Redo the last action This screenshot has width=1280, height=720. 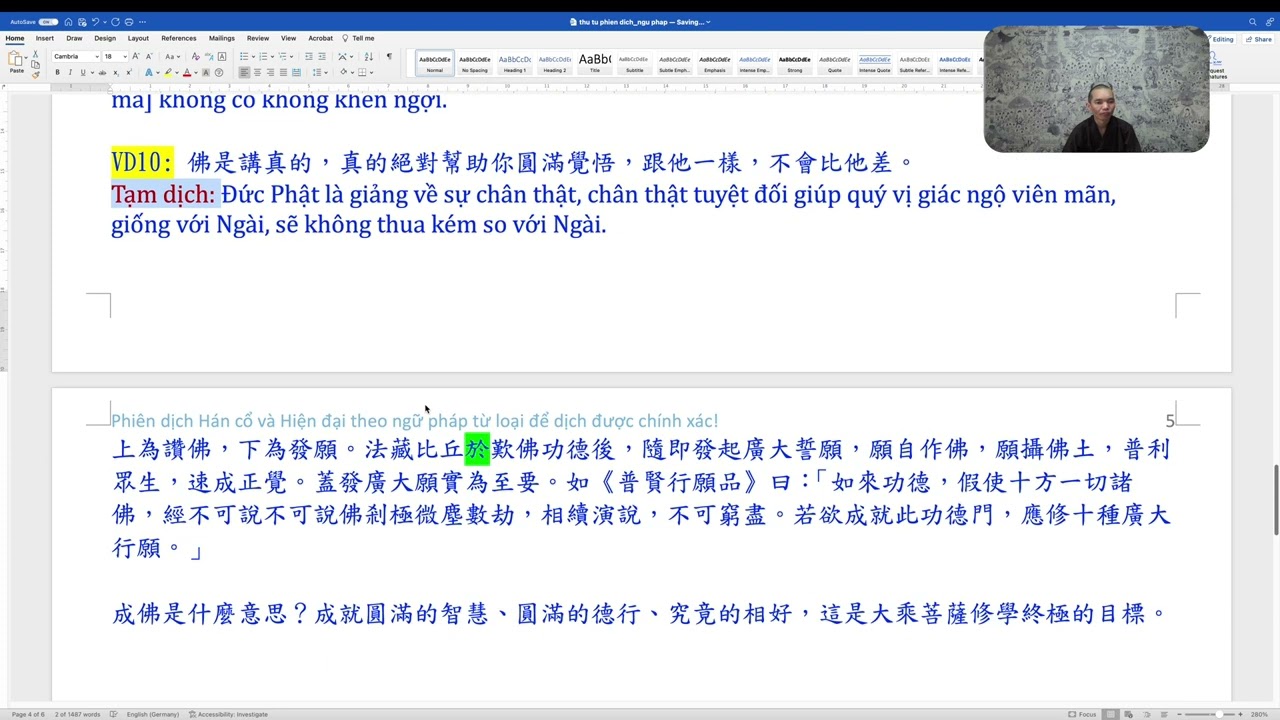coord(115,22)
